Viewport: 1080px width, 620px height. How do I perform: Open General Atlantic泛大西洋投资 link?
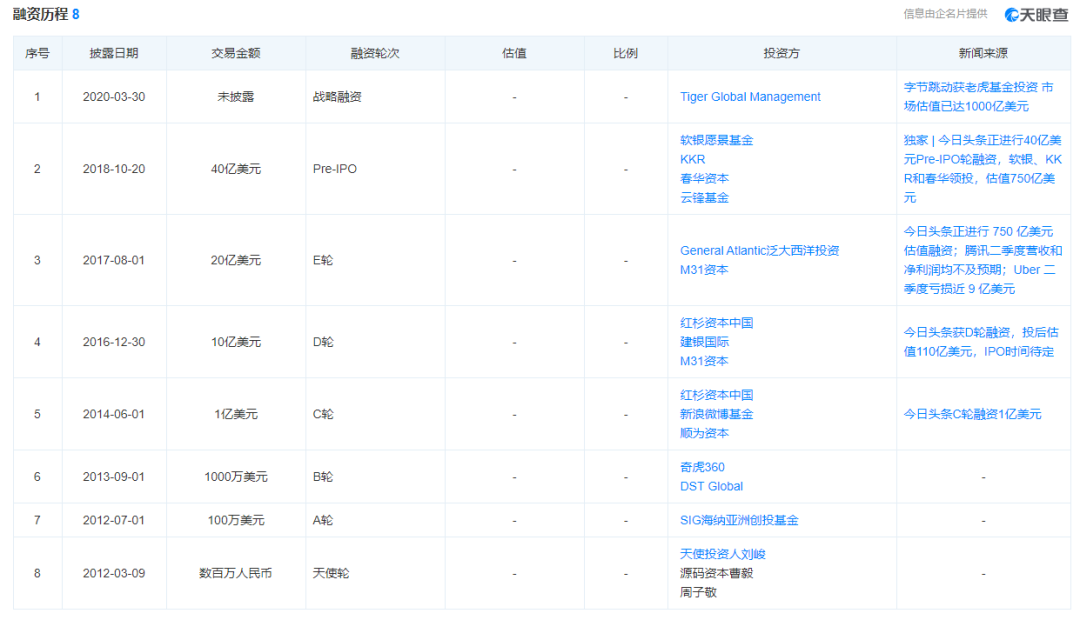pos(759,251)
